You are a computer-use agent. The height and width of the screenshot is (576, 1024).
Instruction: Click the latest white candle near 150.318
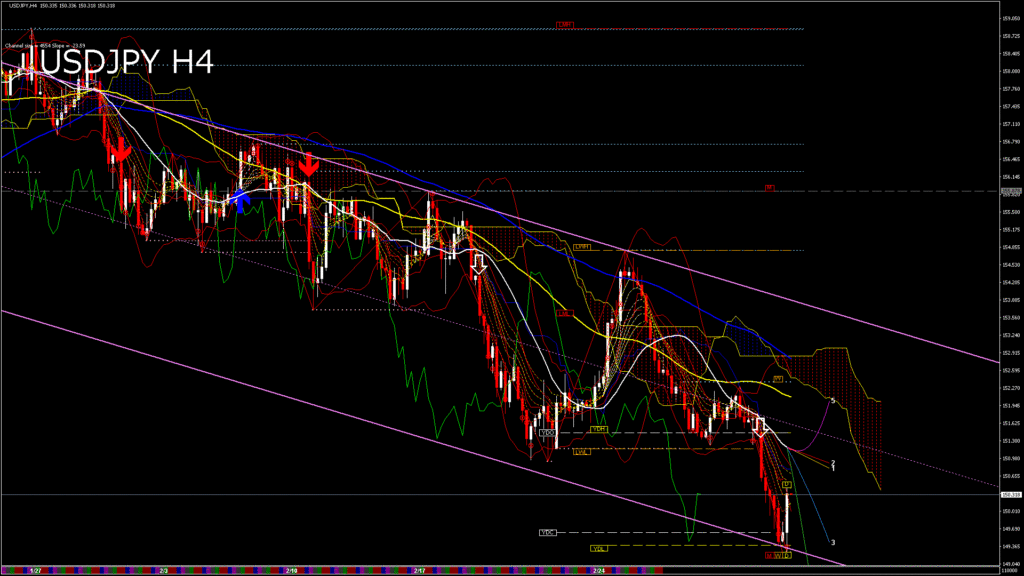[787, 514]
